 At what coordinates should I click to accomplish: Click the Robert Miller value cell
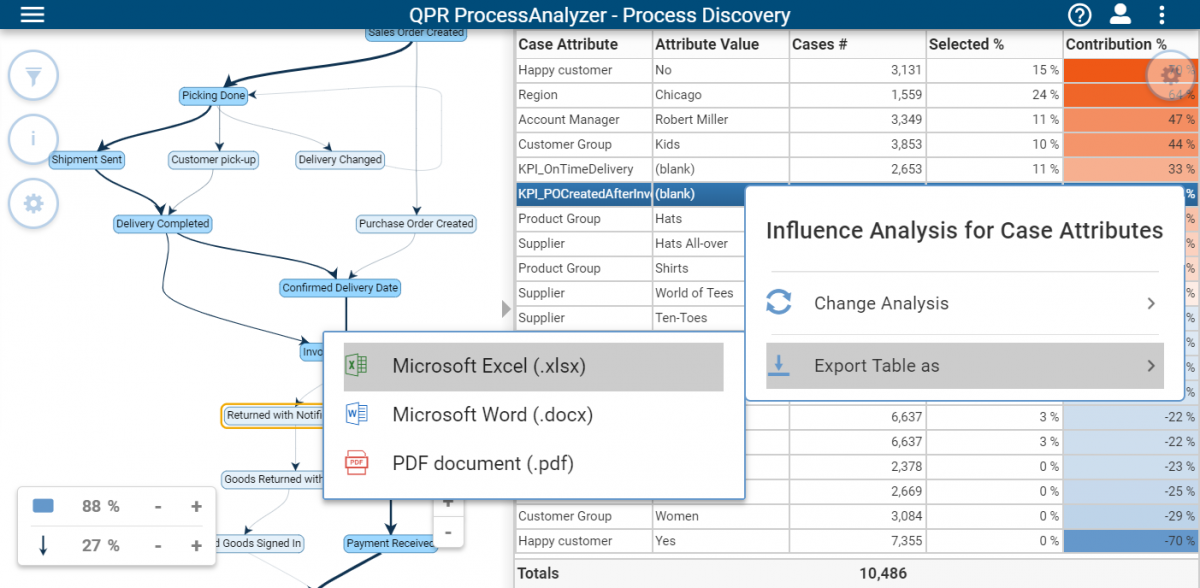coord(720,120)
